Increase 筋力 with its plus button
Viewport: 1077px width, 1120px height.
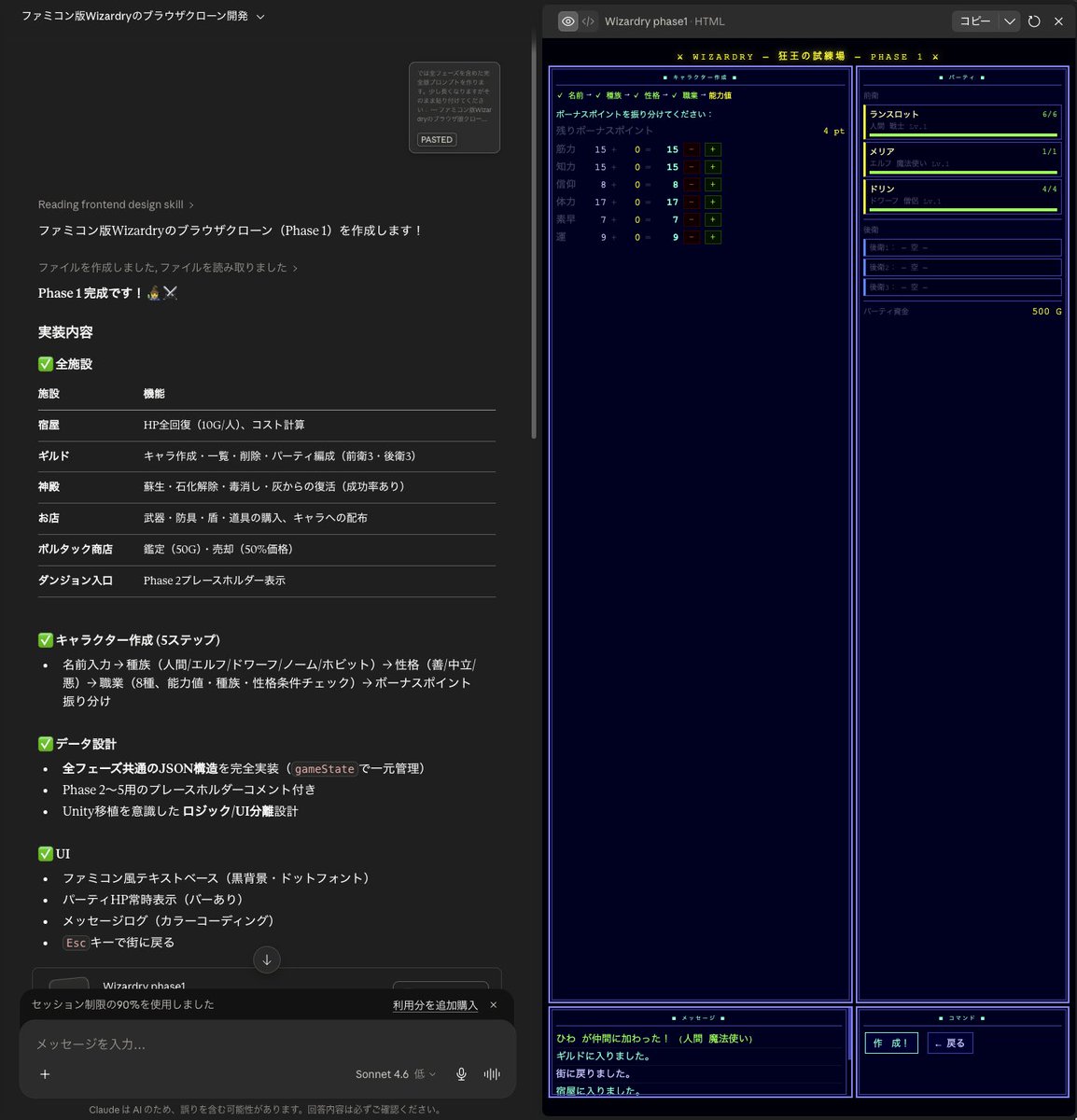[x=712, y=149]
